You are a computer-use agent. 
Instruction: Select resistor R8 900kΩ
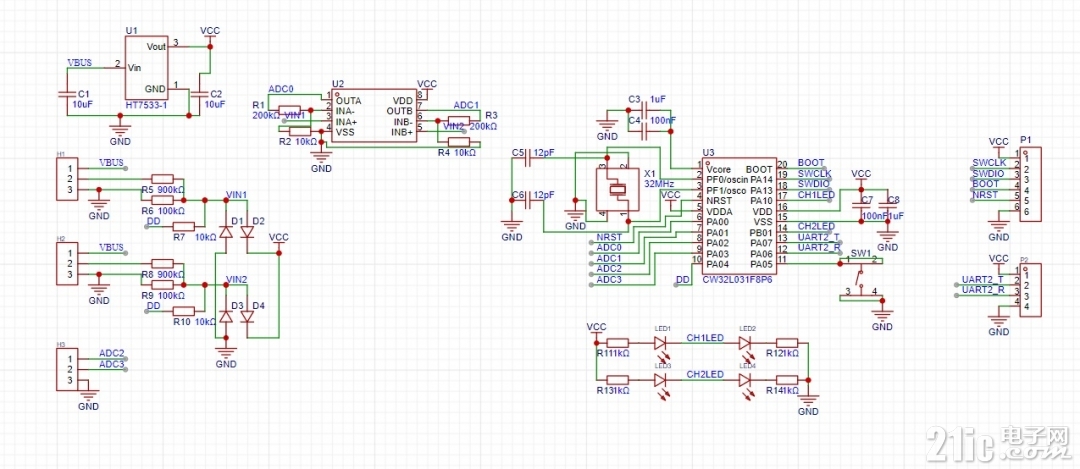(162, 263)
